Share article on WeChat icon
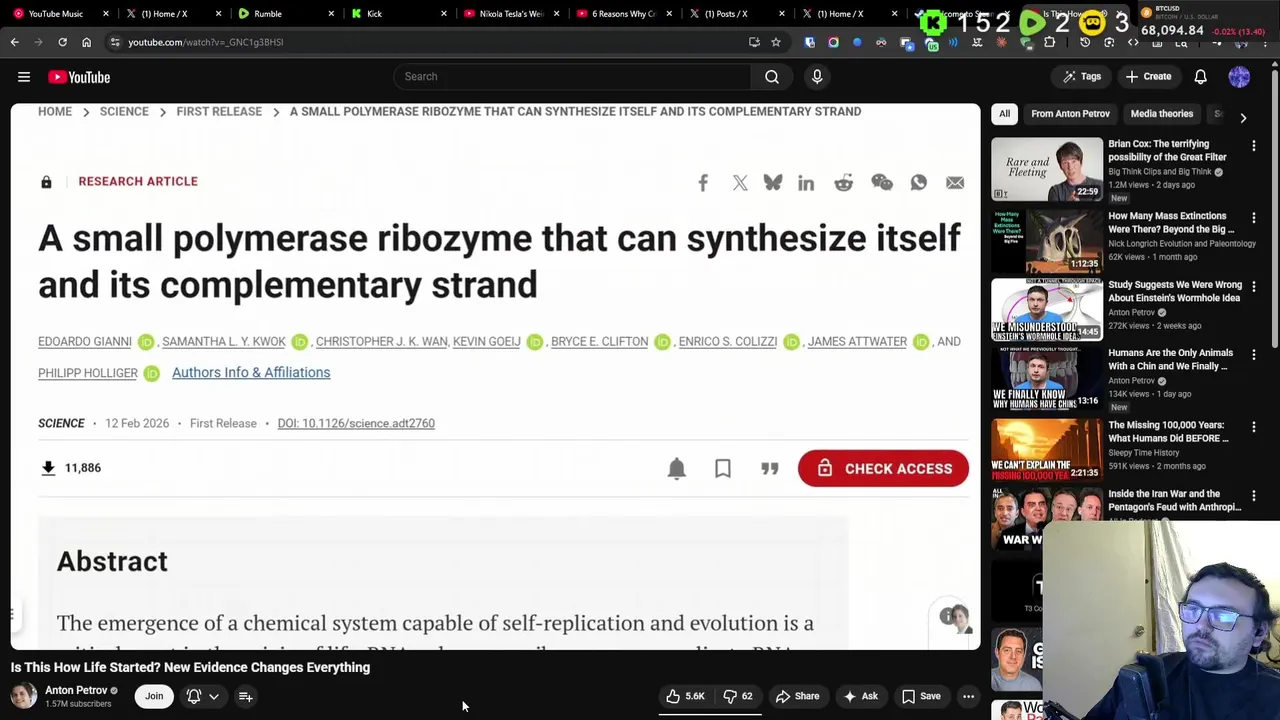 (881, 182)
